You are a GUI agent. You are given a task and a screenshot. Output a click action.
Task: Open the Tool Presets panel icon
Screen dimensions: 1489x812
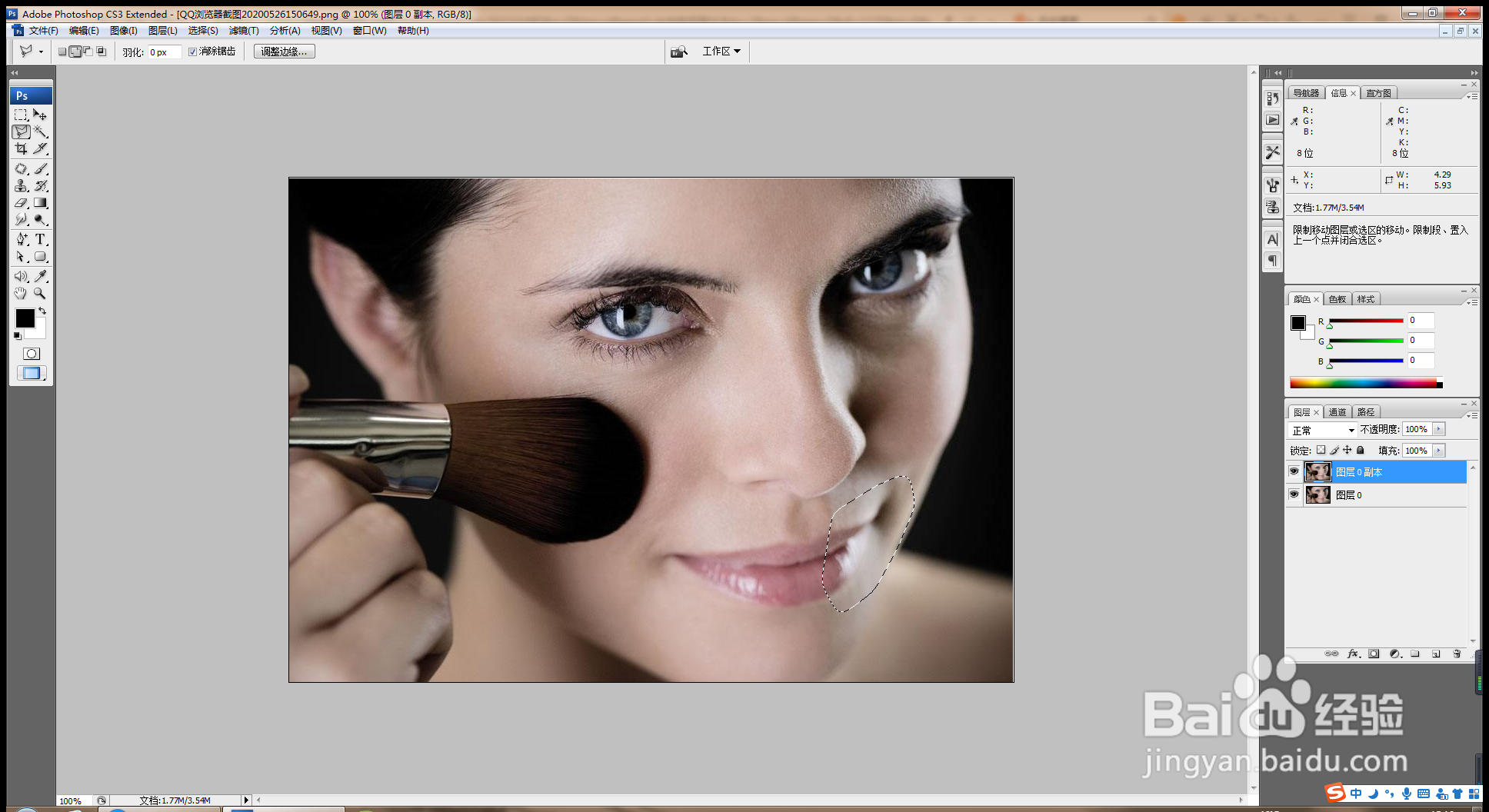click(1273, 152)
